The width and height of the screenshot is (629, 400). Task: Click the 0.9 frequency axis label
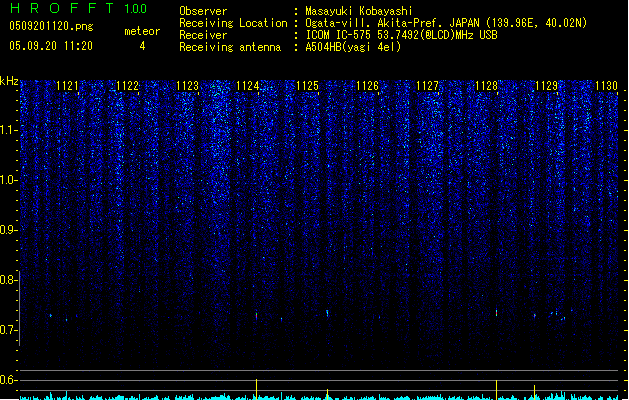click(x=9, y=230)
